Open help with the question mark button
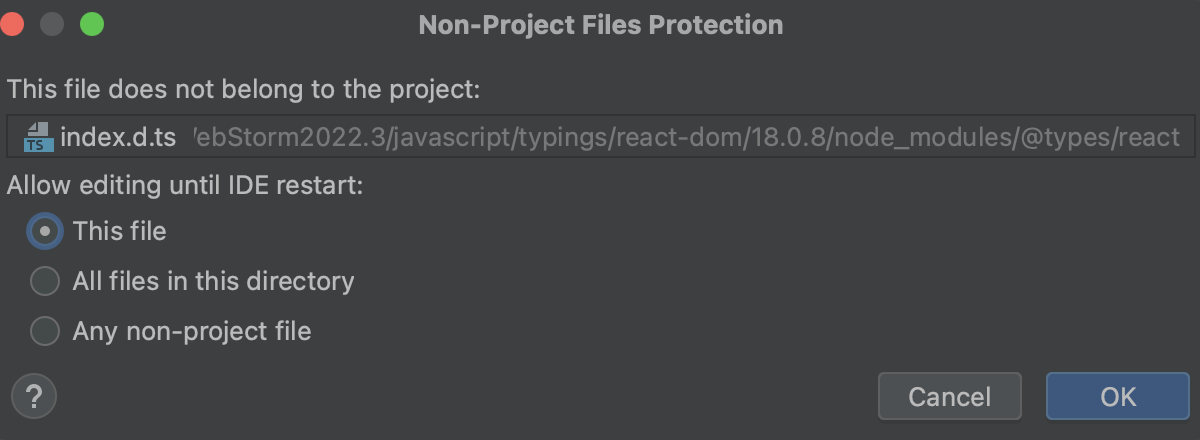 tap(33, 395)
